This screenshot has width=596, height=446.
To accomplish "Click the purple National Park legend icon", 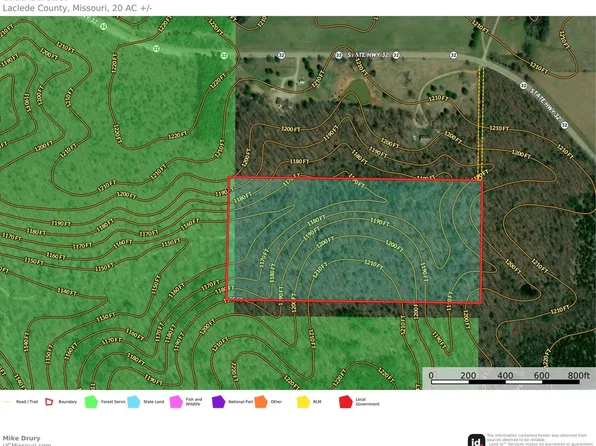I will tap(218, 402).
